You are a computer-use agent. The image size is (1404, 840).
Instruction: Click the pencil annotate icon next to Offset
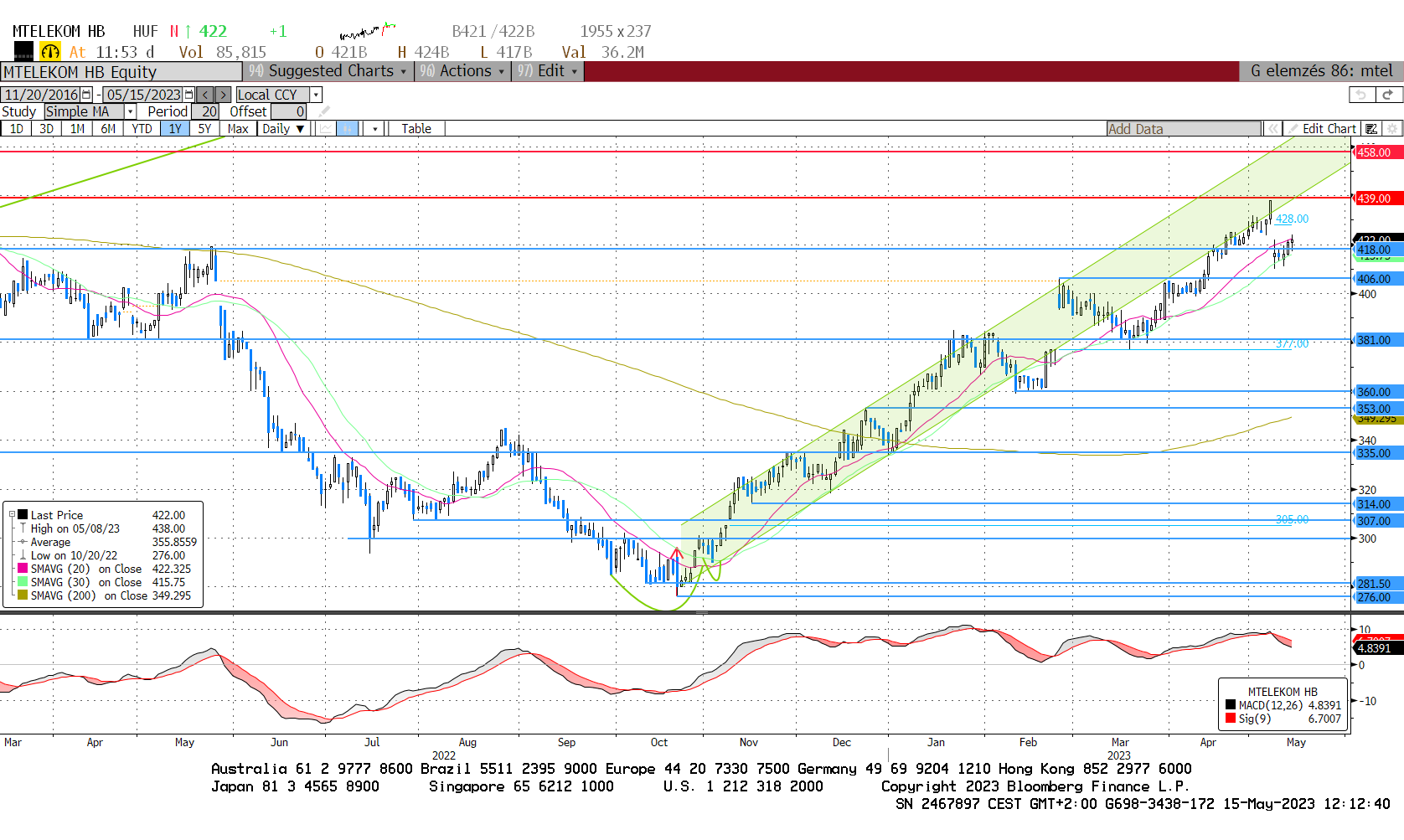coord(324,111)
